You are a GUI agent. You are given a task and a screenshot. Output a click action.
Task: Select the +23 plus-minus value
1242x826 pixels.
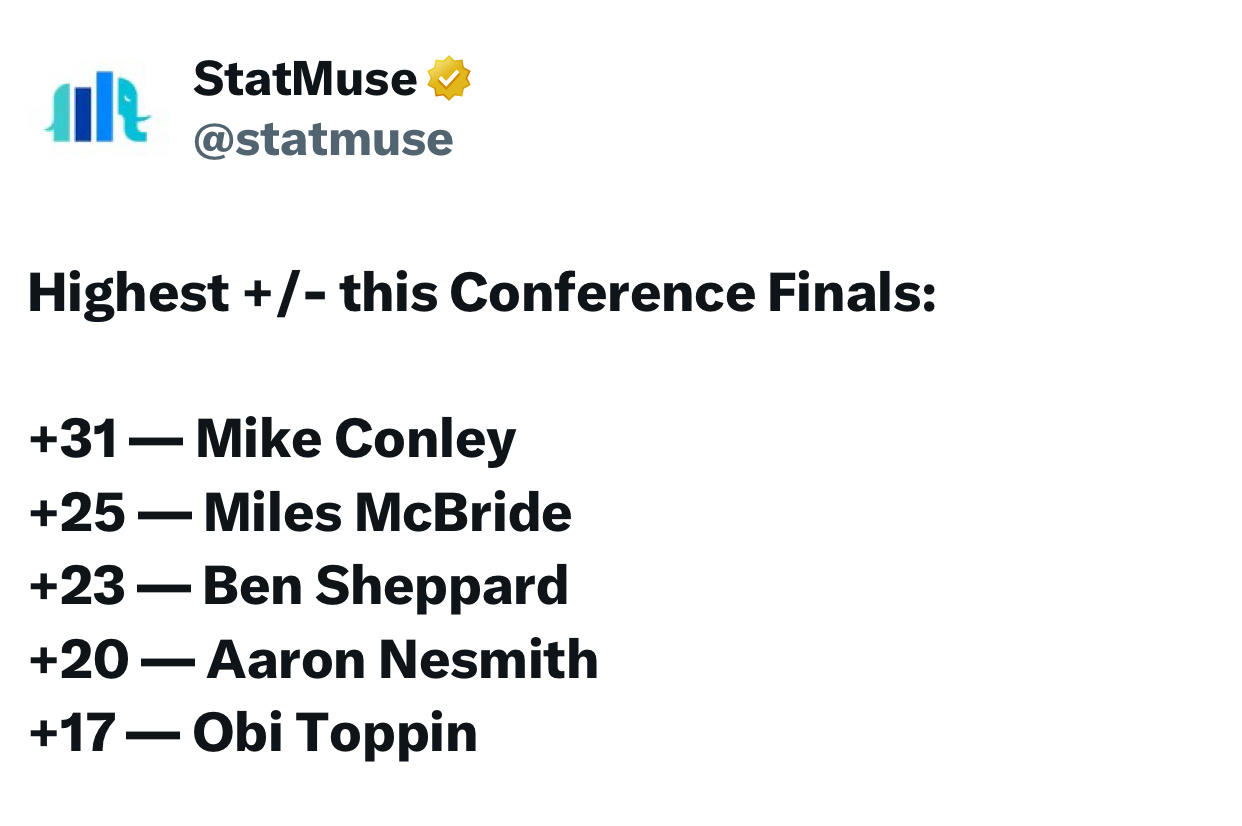[77, 586]
